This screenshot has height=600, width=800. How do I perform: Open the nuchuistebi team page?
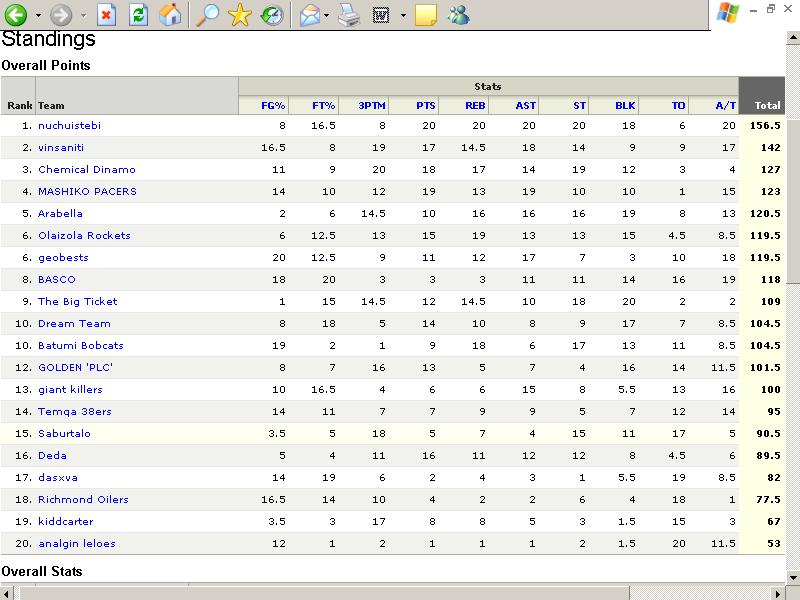(x=69, y=126)
